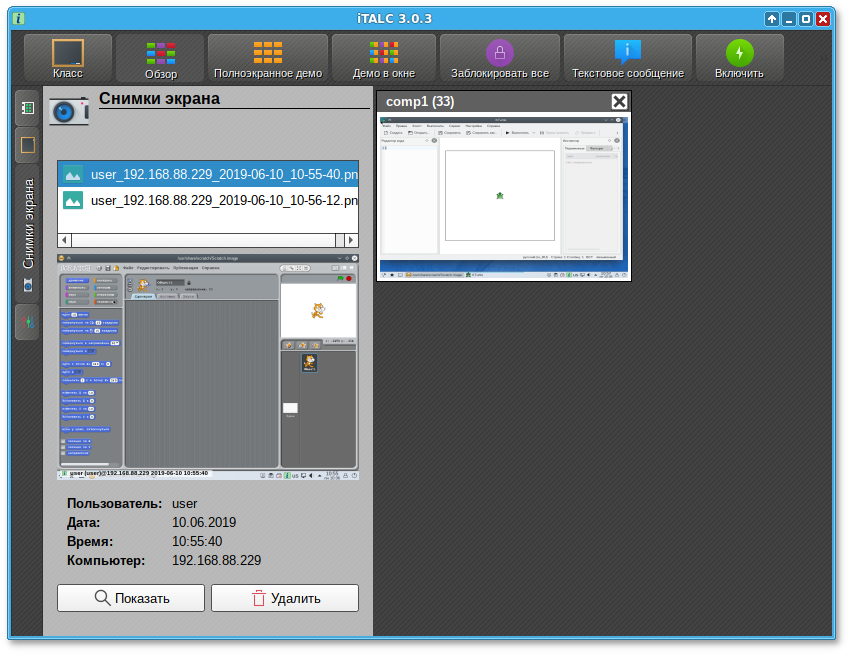The height and width of the screenshot is (654, 849).
Task: Click the list's right scroll arrow
Action: 351,240
